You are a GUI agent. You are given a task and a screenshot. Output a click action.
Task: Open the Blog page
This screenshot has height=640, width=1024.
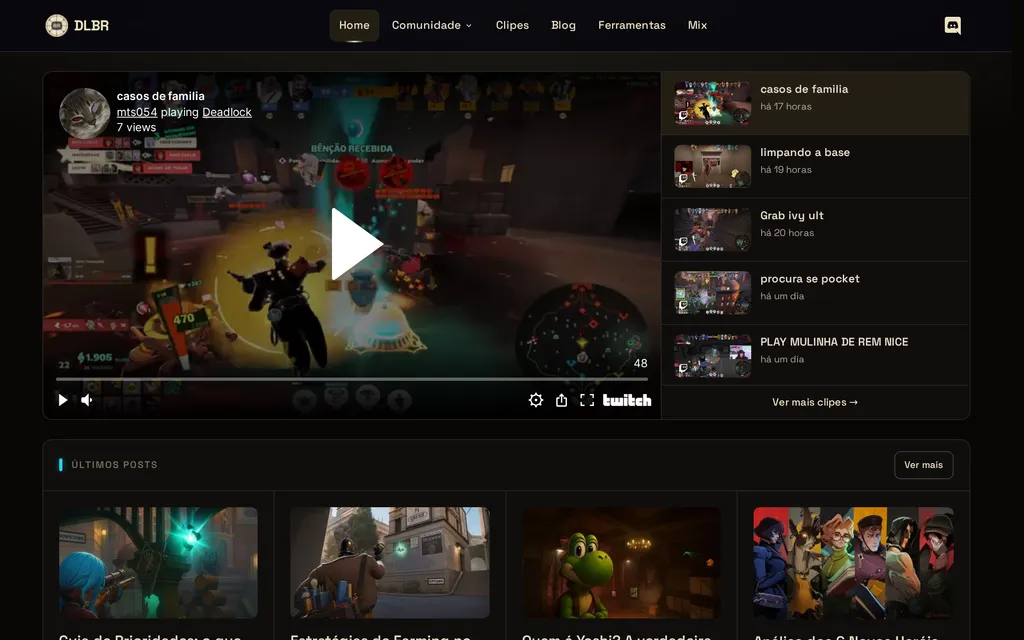[x=563, y=25]
